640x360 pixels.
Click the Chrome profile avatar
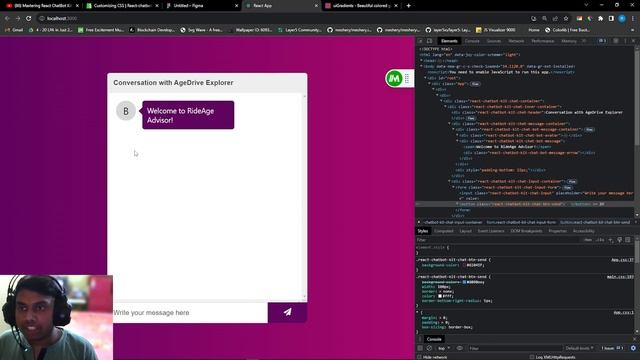622,18
